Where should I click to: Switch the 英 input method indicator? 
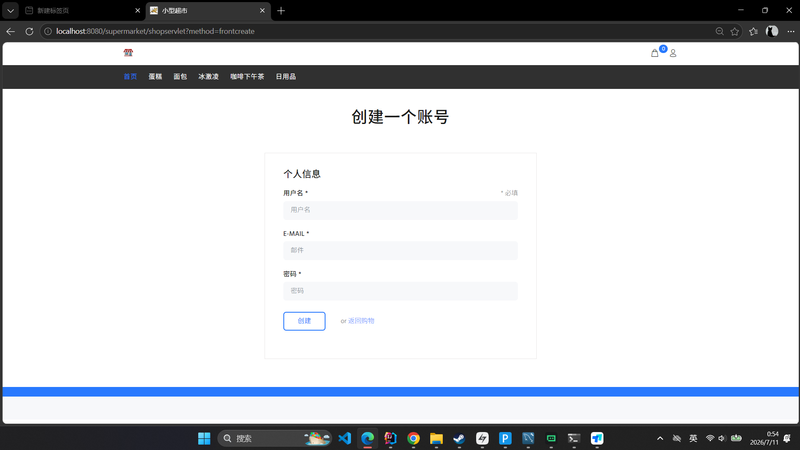tap(693, 438)
